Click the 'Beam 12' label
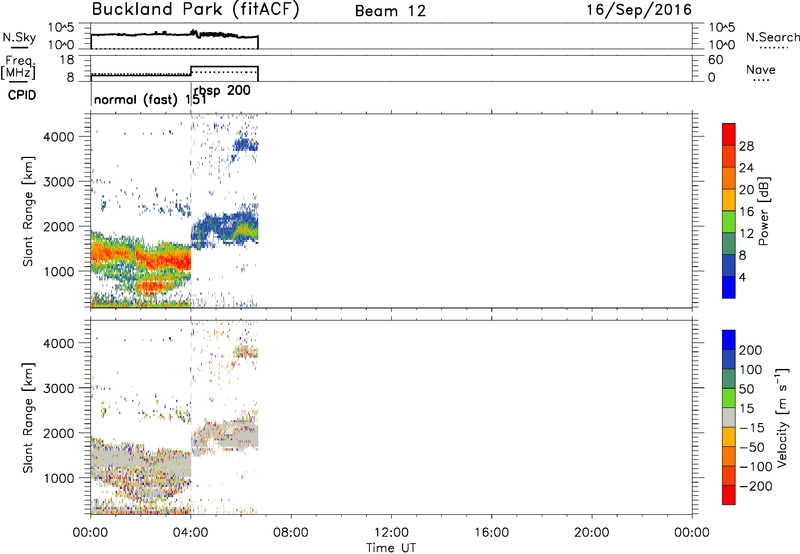Viewport: 800px width, 554px height. 390,11
